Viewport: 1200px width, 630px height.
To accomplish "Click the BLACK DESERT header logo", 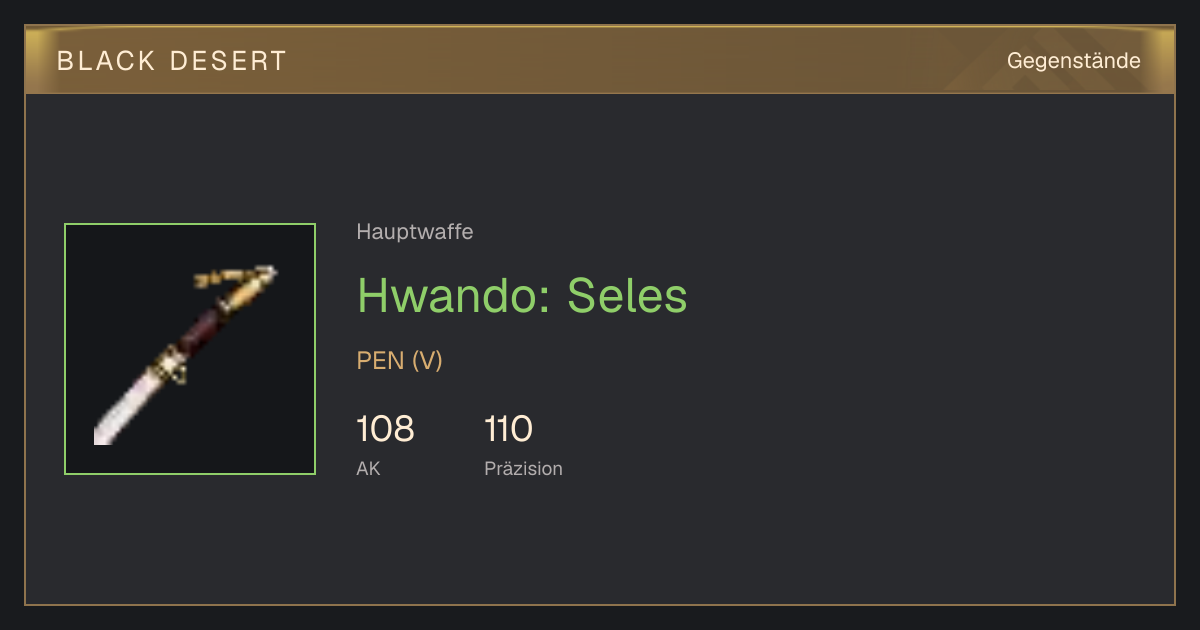I will tap(172, 61).
